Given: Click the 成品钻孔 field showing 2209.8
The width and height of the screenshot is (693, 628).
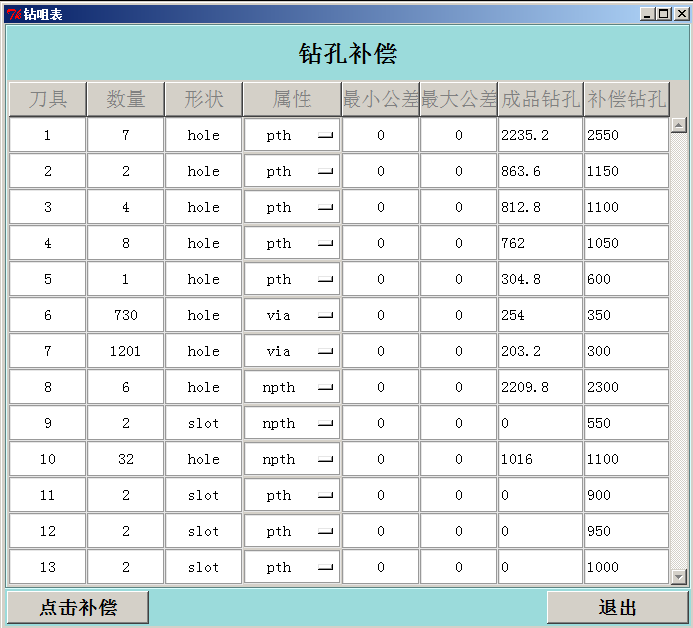Looking at the screenshot, I should pos(540,387).
